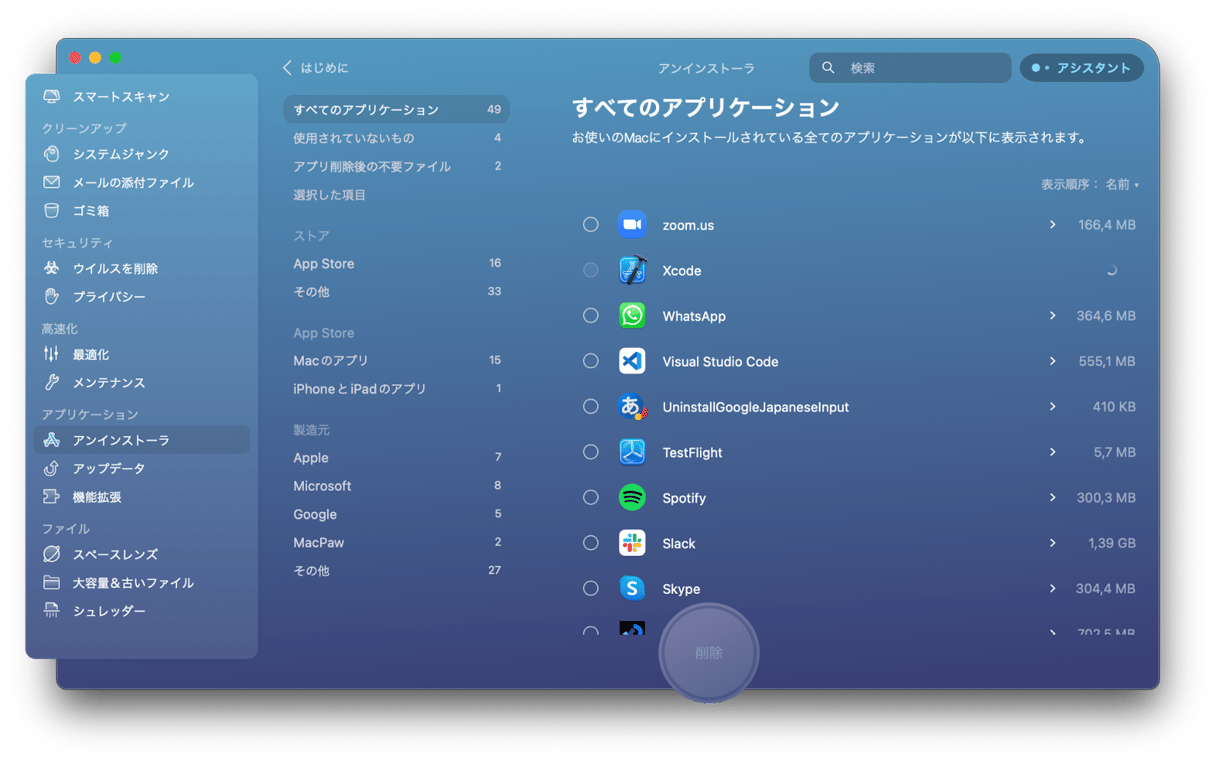1216x764 pixels.
Task: Click the search magnifier icon
Action: [828, 68]
